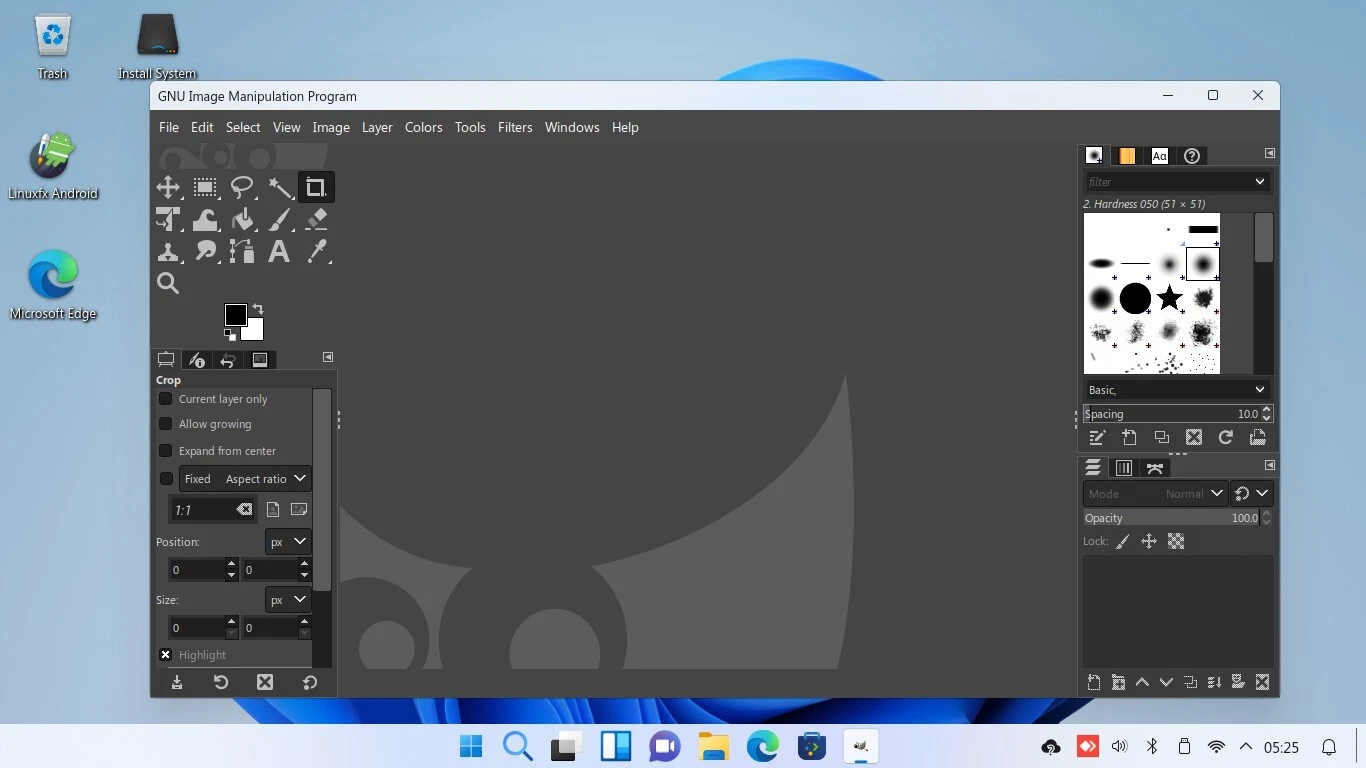Screen dimensions: 1366x768
Task: Select the Free Select lasso tool
Action: point(242,187)
